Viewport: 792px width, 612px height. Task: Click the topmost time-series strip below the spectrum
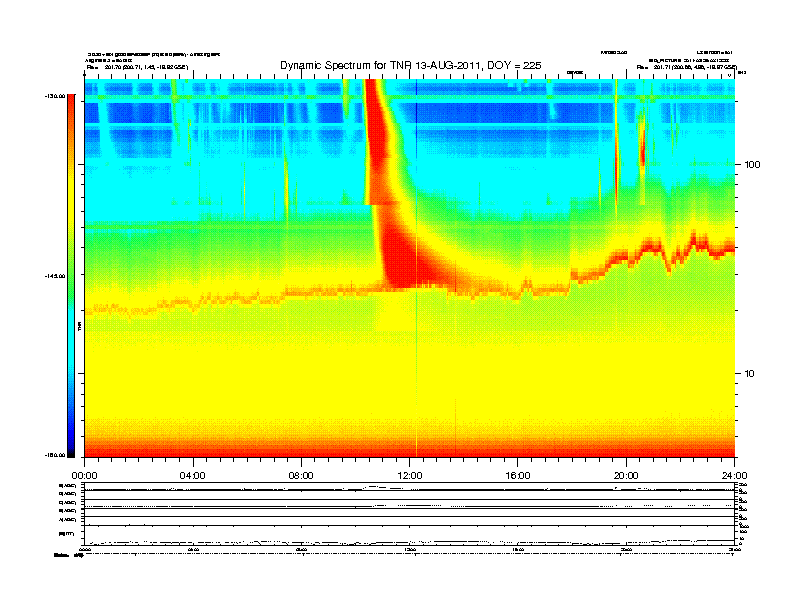click(410, 487)
